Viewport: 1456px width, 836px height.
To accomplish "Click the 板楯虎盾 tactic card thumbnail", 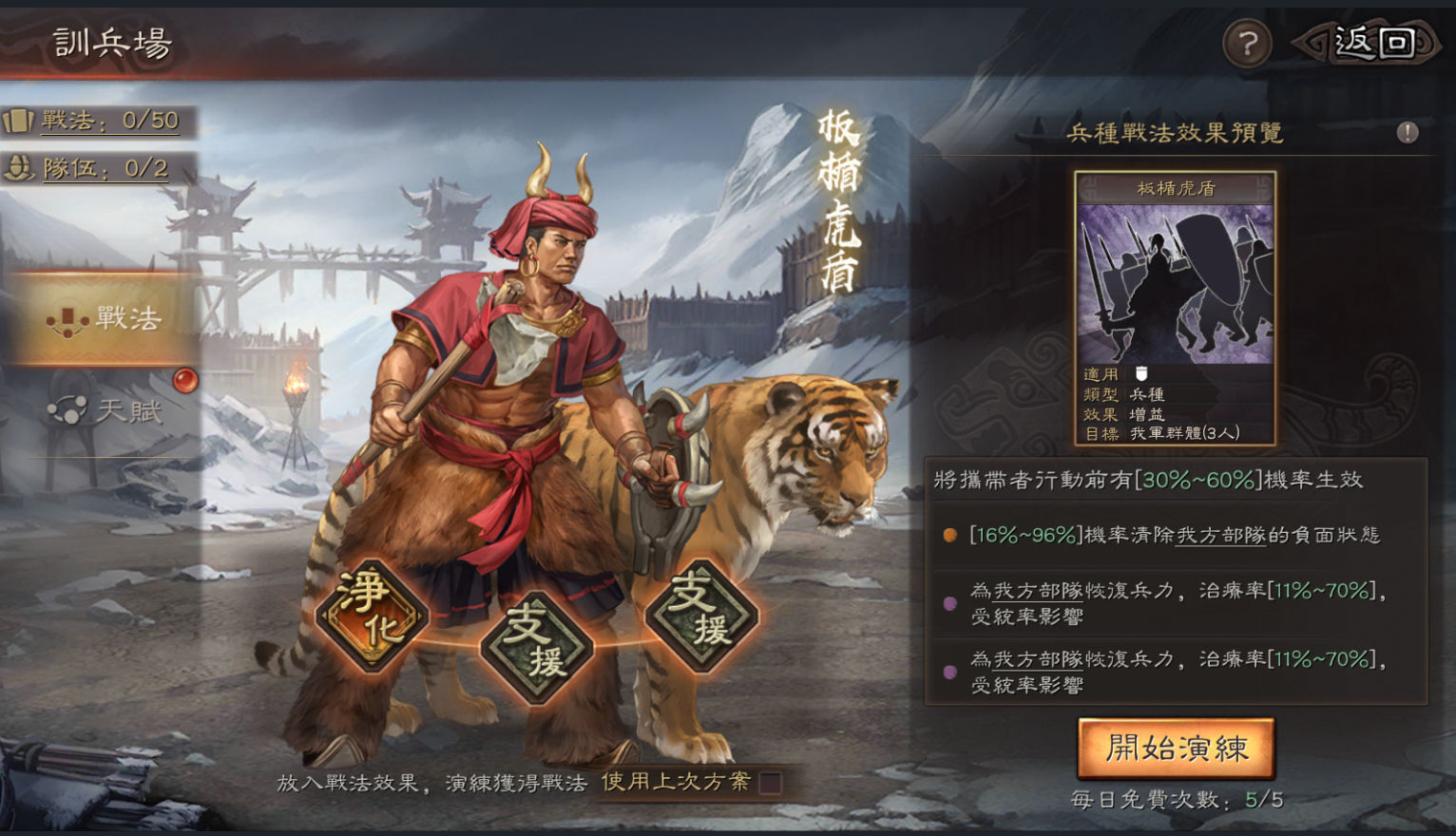I will coord(1176,282).
